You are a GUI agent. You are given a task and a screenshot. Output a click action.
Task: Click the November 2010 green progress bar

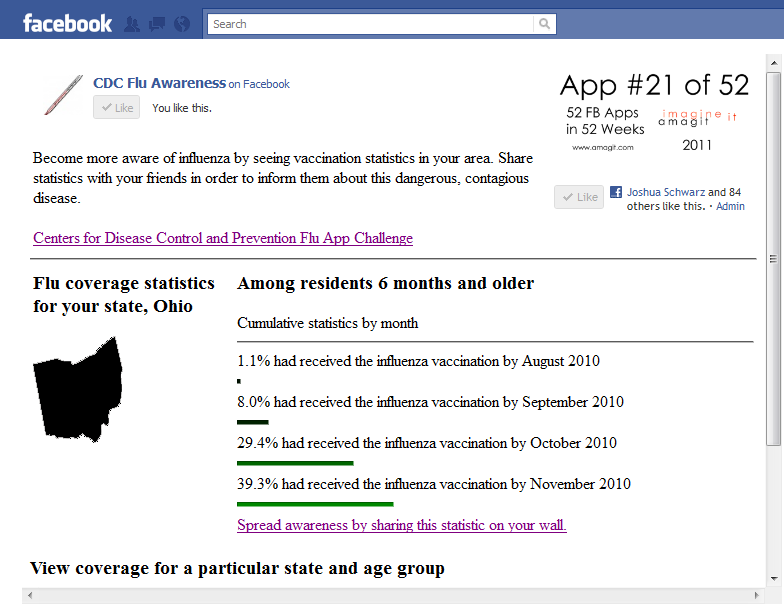pos(315,504)
